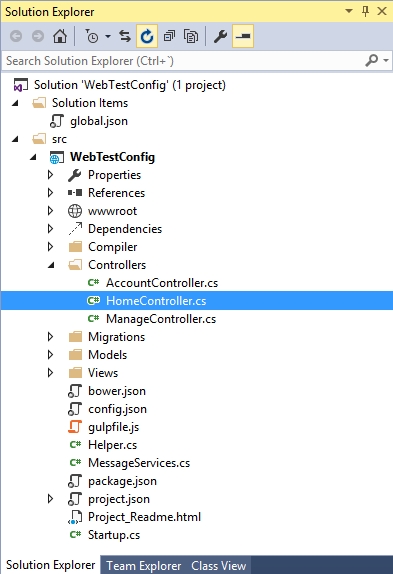This screenshot has width=393, height=574.
Task: Click the Collapse All toolbar icon
Action: 169,36
